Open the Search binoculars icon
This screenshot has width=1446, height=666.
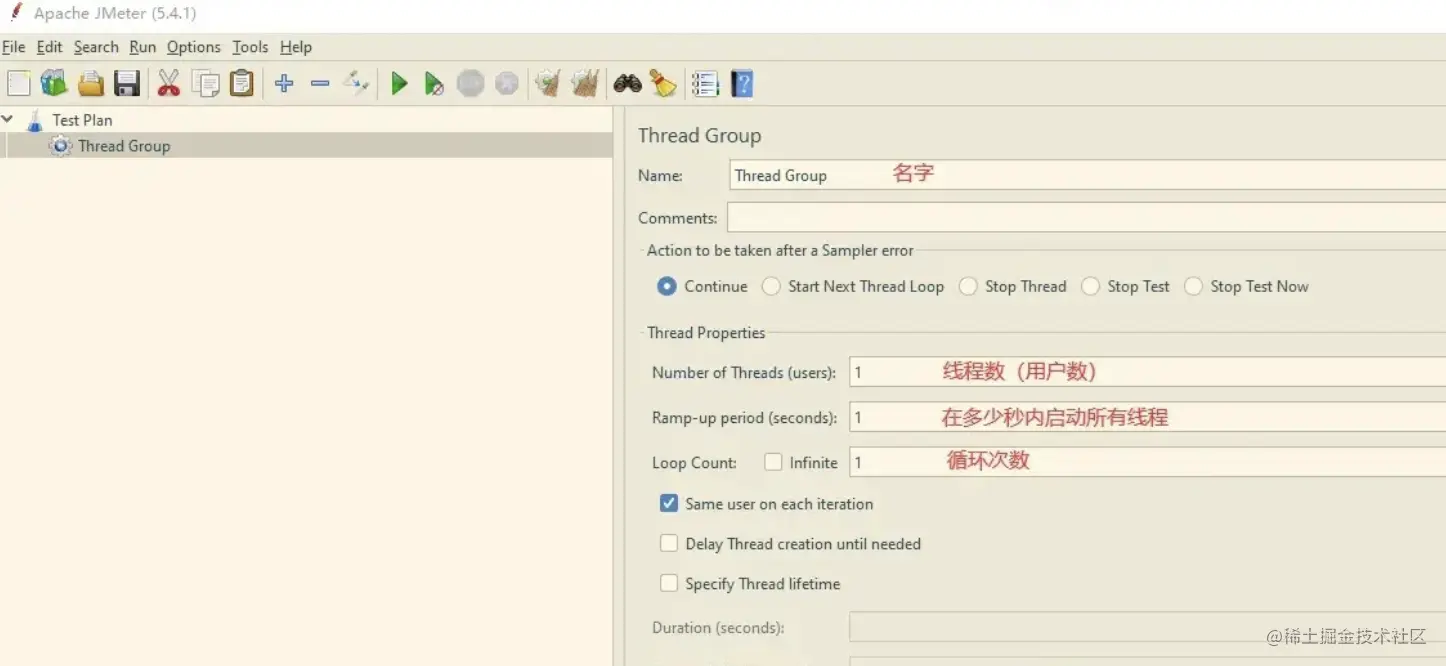[x=626, y=83]
